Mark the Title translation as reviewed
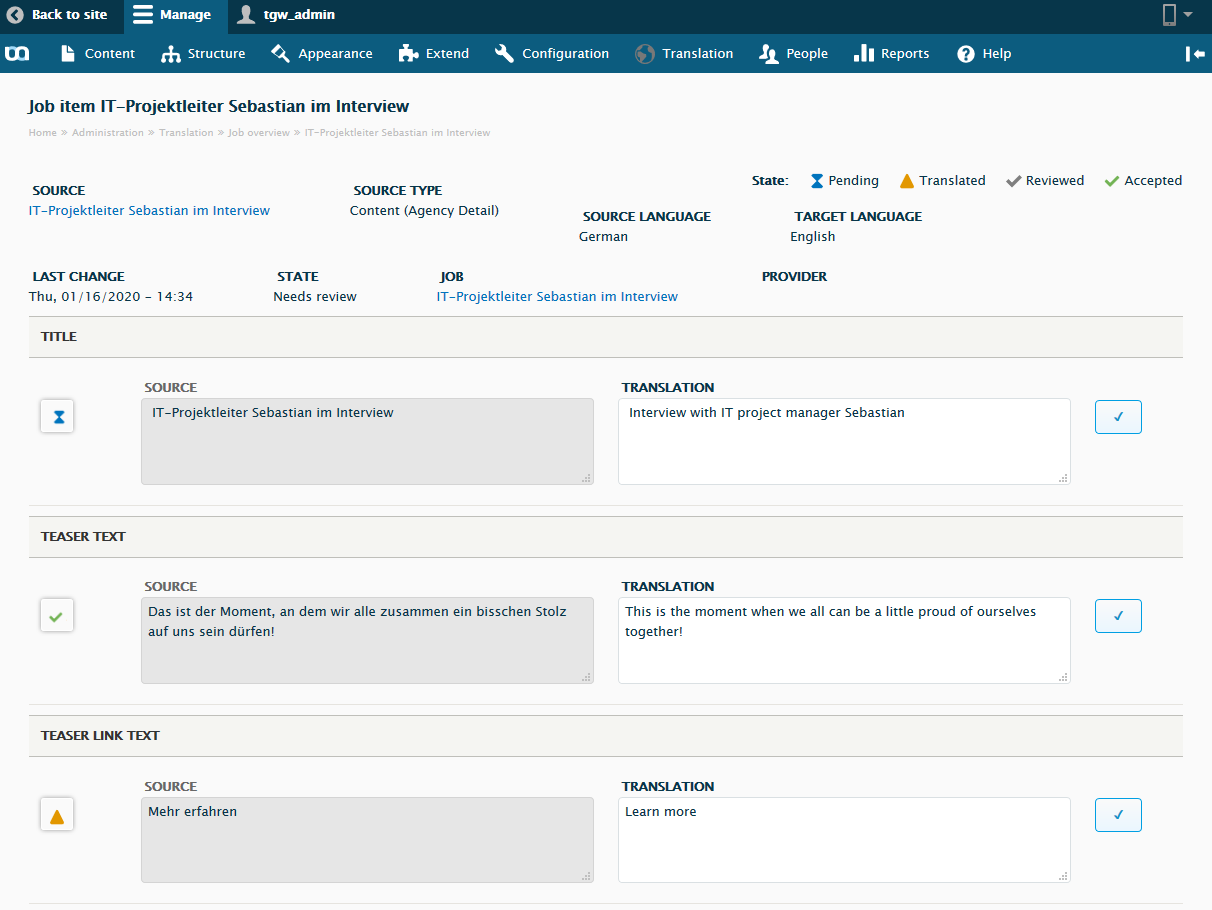This screenshot has height=910, width=1212. [1118, 417]
